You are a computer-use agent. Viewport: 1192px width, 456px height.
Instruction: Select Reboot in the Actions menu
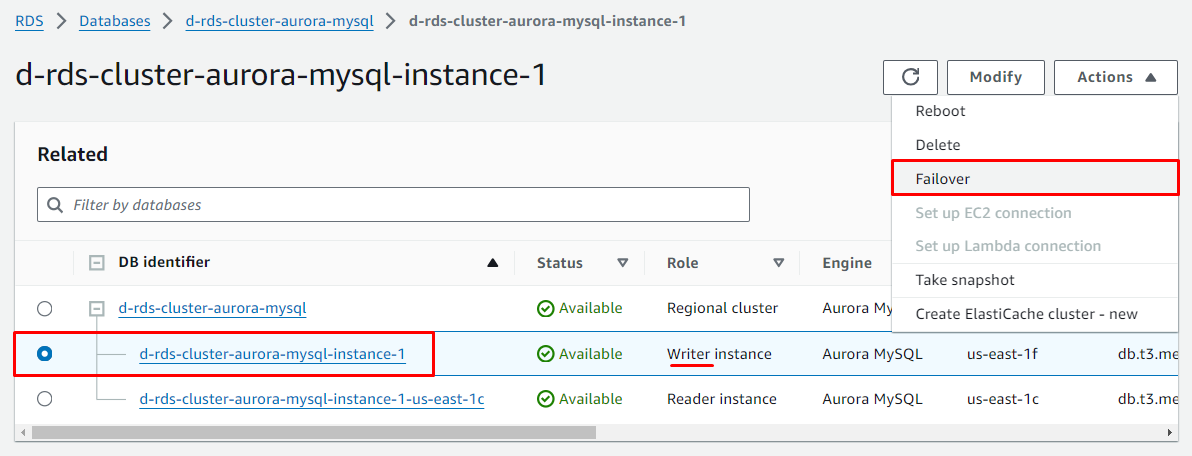940,111
